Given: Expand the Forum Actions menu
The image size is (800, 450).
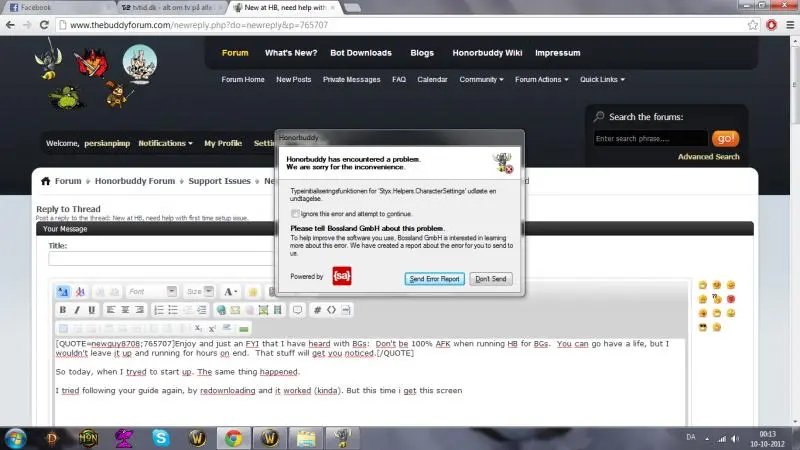Looking at the screenshot, I should coord(541,80).
